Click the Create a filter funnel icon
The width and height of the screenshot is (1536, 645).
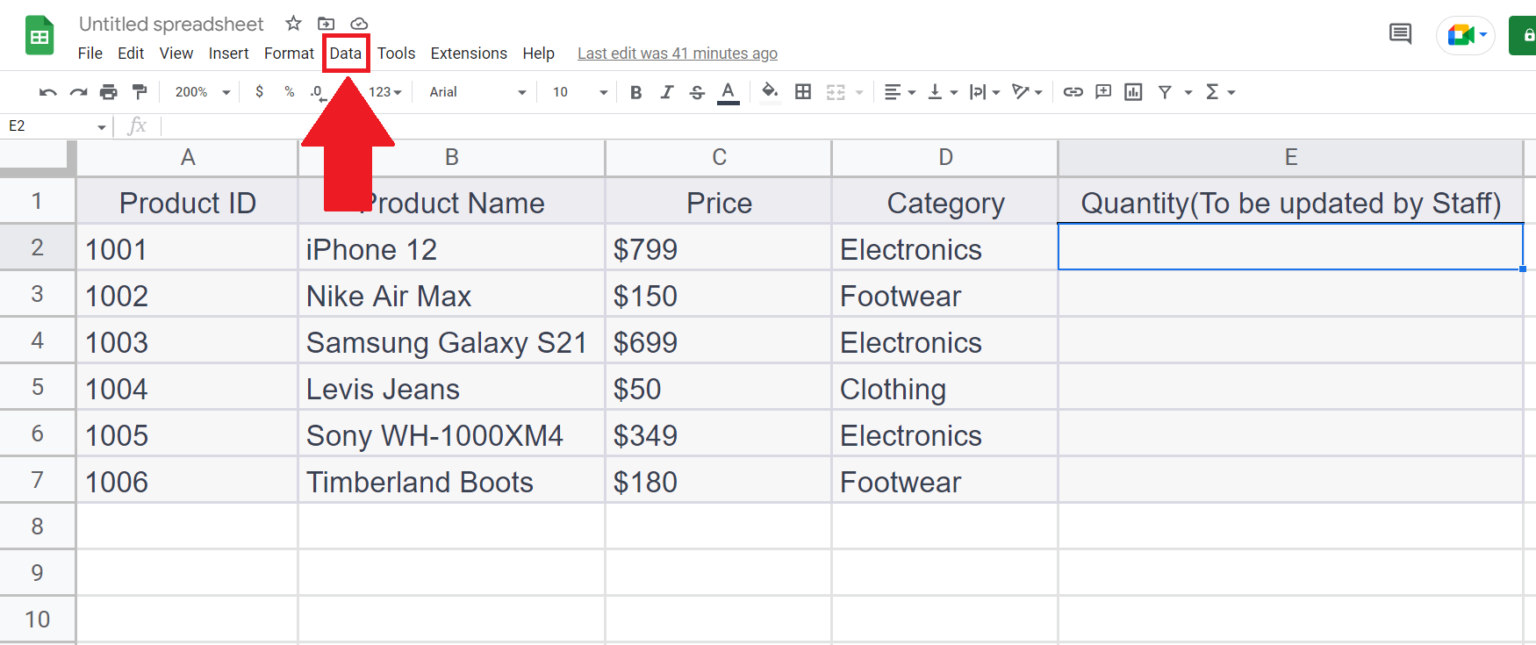(x=1165, y=92)
